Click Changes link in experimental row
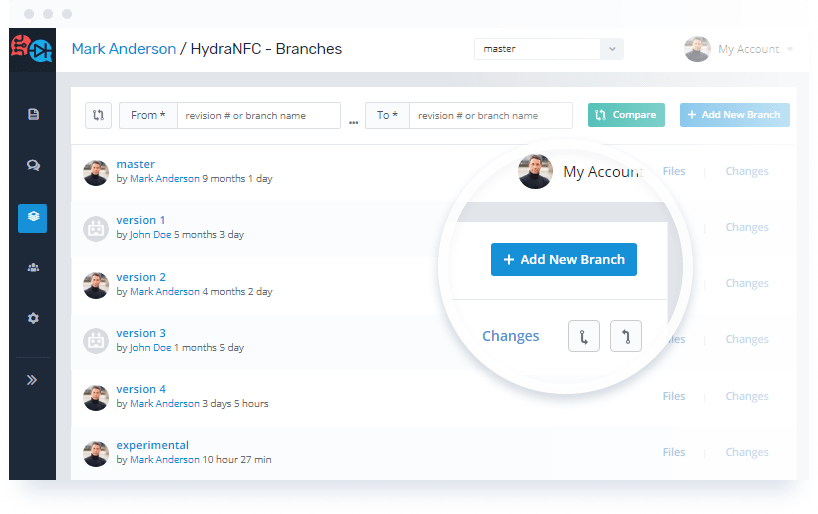 (747, 452)
